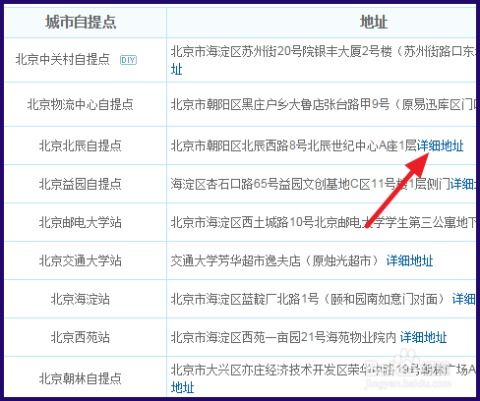Click address 北京市海淀区蓝靛厂北路1号
Viewport: 480px width, 401px height.
click(245, 299)
